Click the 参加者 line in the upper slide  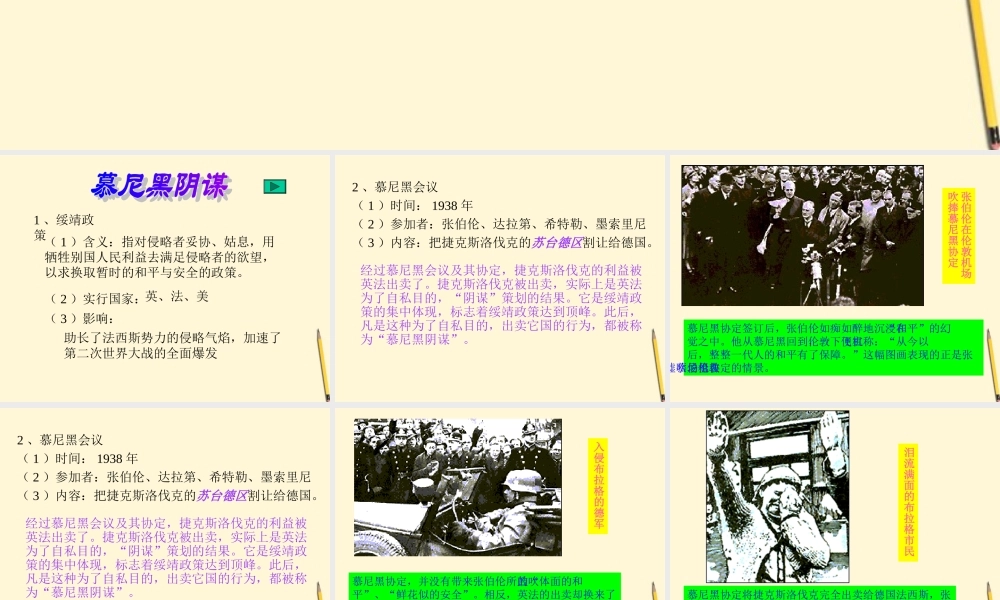(501, 224)
